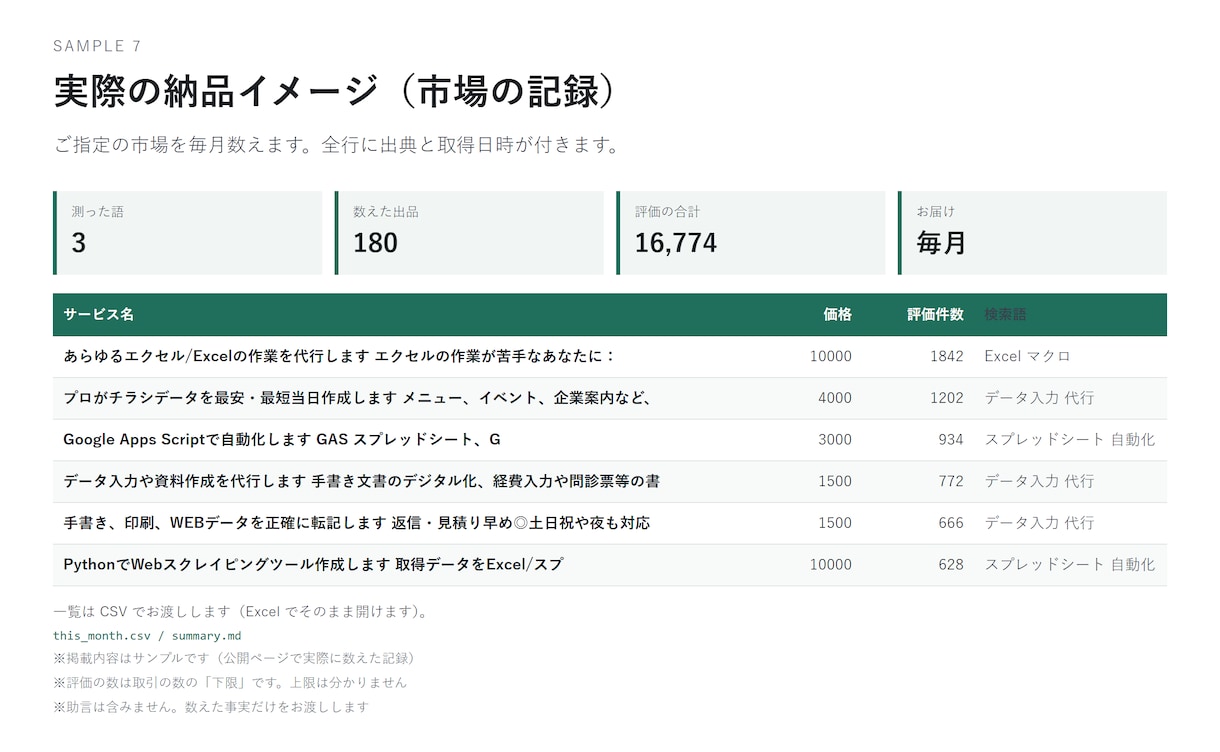Click price 1500 in the データ入力や資料作成 row

(835, 482)
